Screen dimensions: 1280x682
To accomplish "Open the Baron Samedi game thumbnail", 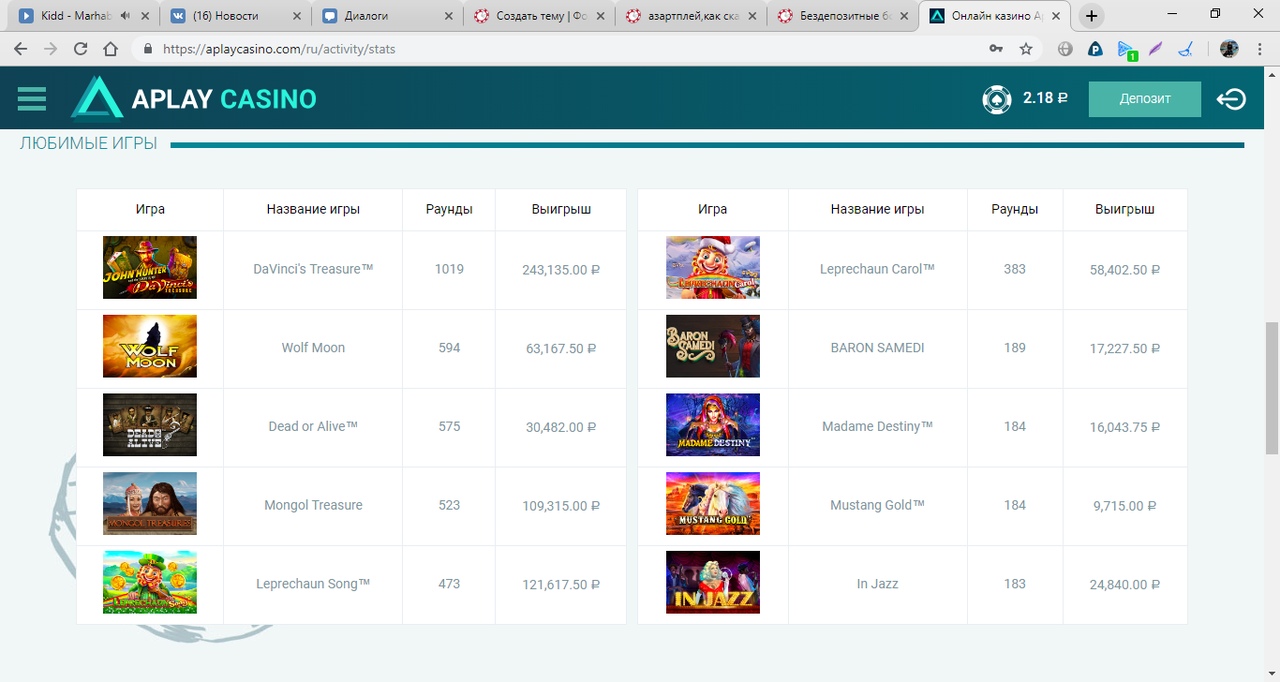I will 713,346.
